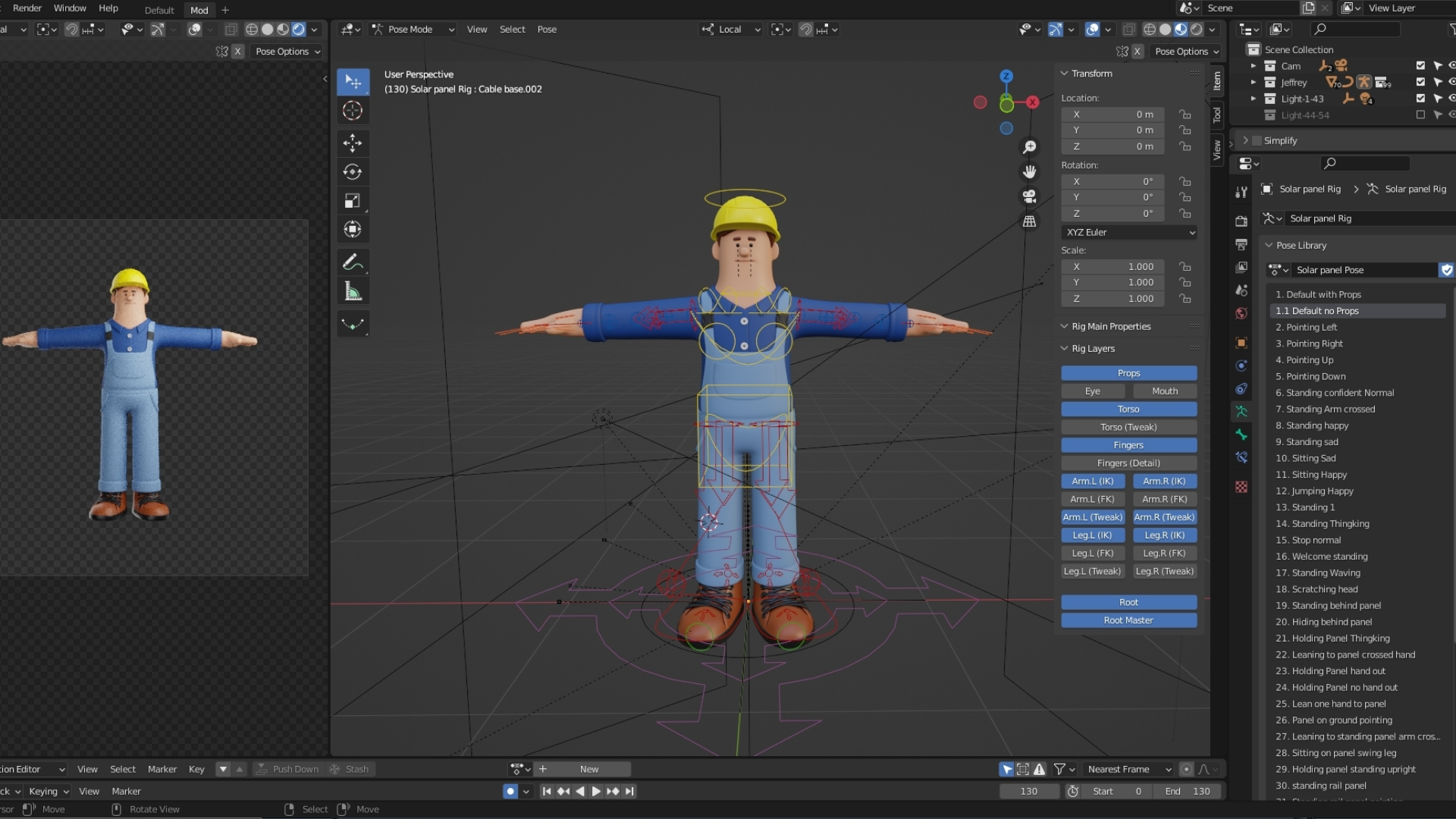Select the Rotate tool in viewport toolbar
Viewport: 1456px width, 819px height.
coord(353,172)
